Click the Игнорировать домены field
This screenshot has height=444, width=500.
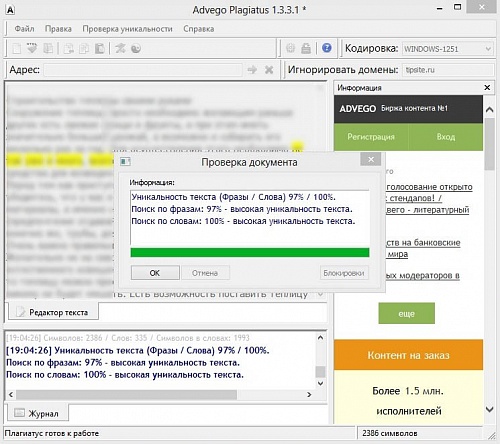[447, 70]
